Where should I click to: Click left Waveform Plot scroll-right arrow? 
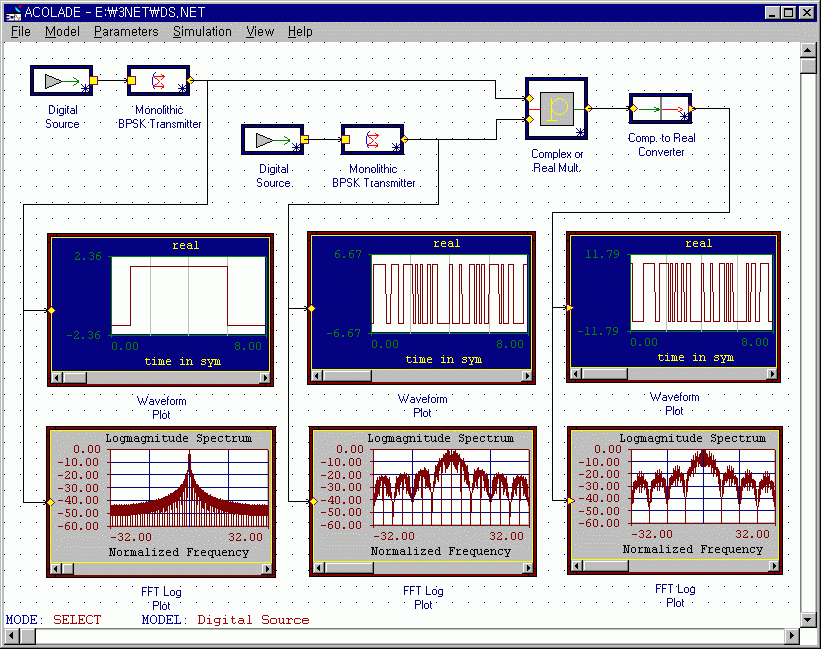click(x=265, y=377)
